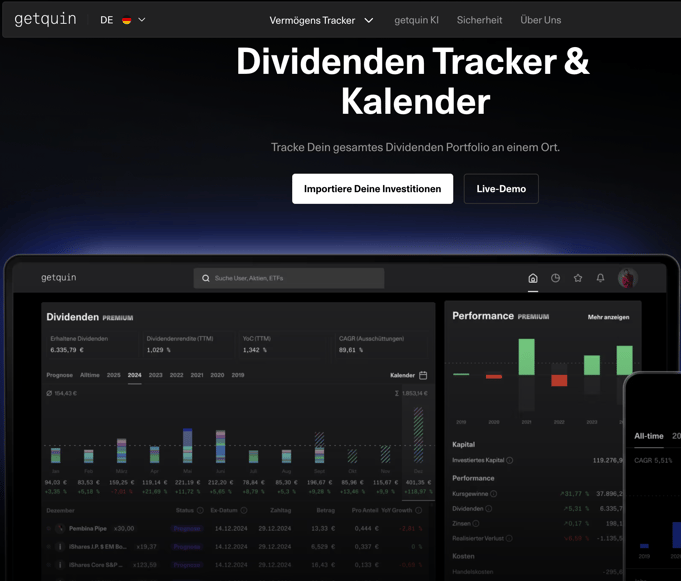
Task: Click the German flag icon
Action: [x=126, y=20]
